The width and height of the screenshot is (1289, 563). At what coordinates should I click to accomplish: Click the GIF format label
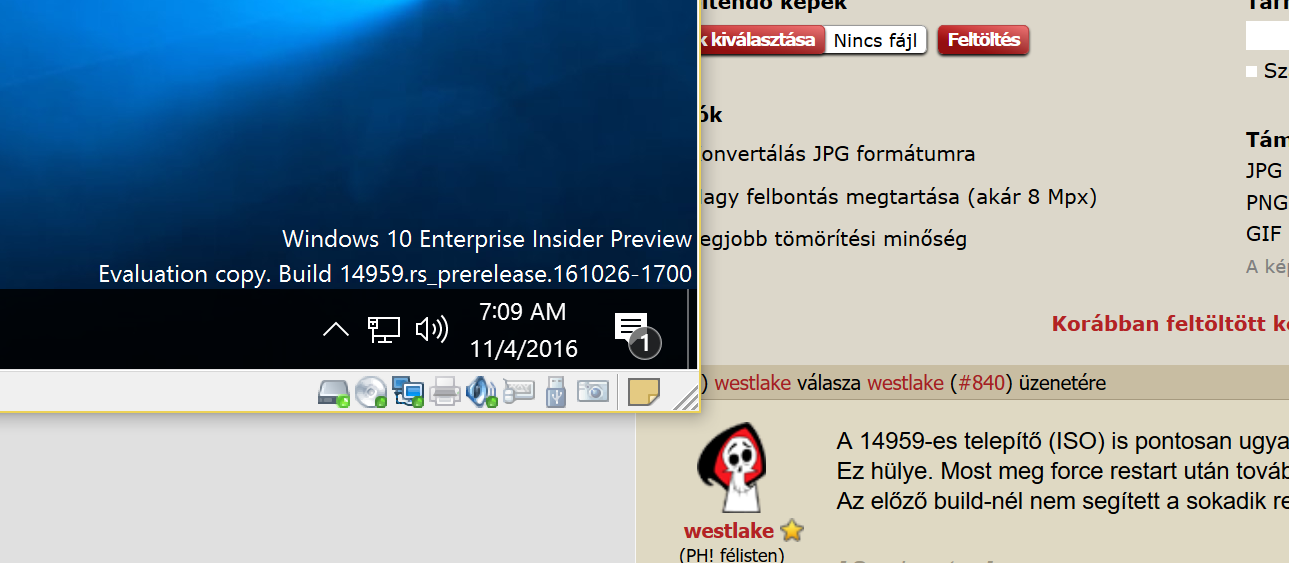click(1262, 235)
